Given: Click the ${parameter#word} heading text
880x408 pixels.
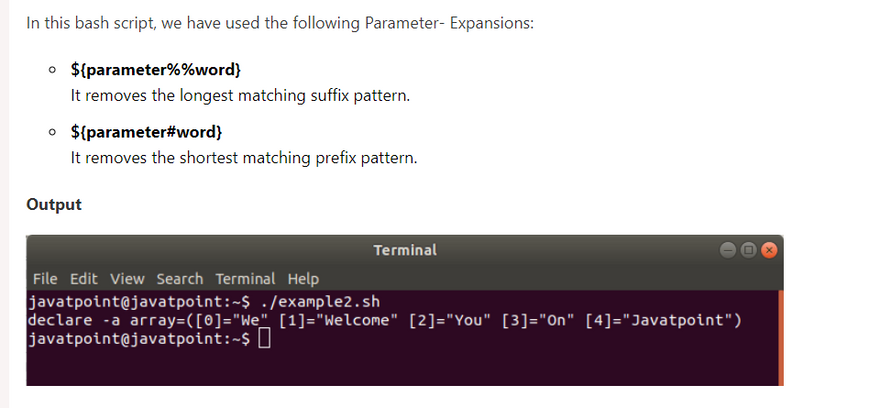Looking at the screenshot, I should [x=146, y=132].
